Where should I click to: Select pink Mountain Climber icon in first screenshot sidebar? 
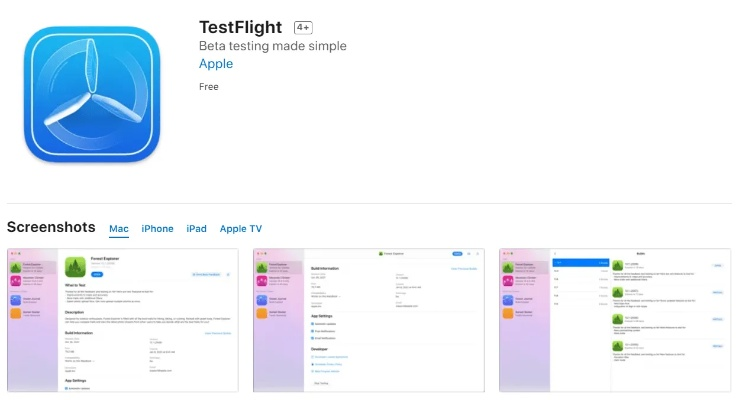14,281
